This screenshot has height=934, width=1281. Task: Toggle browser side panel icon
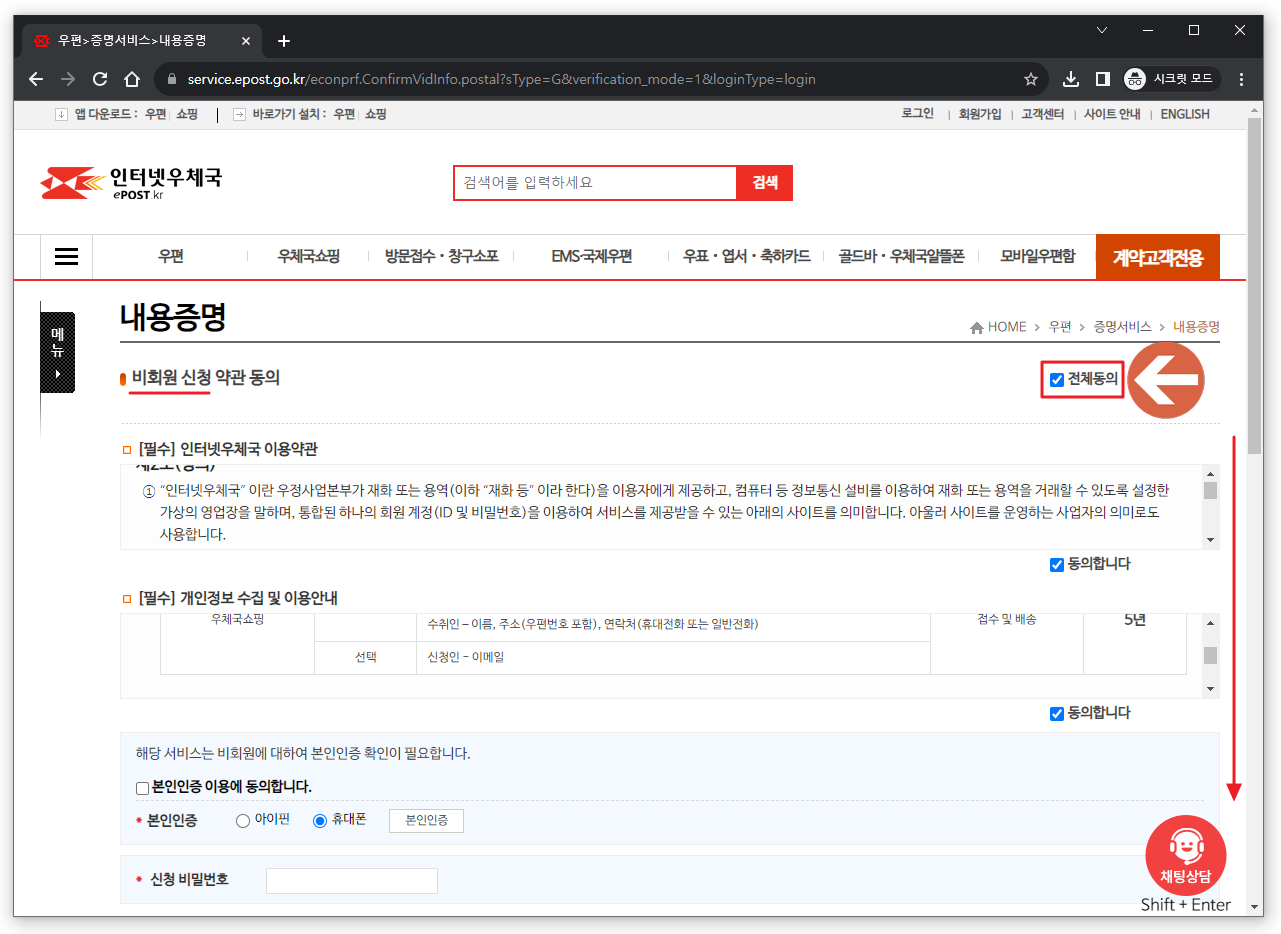[1103, 79]
